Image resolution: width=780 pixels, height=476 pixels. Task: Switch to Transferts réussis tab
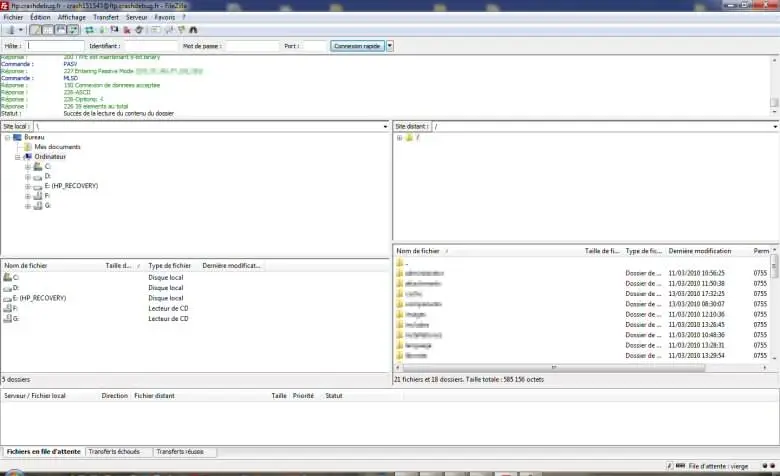(x=184, y=452)
